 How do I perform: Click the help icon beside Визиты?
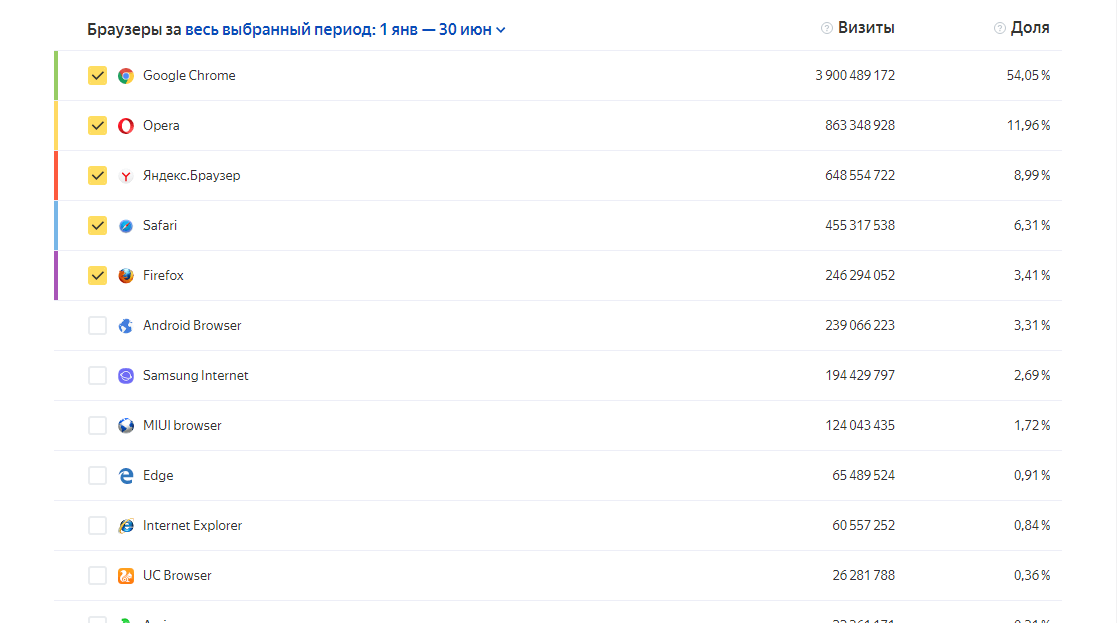point(827,28)
